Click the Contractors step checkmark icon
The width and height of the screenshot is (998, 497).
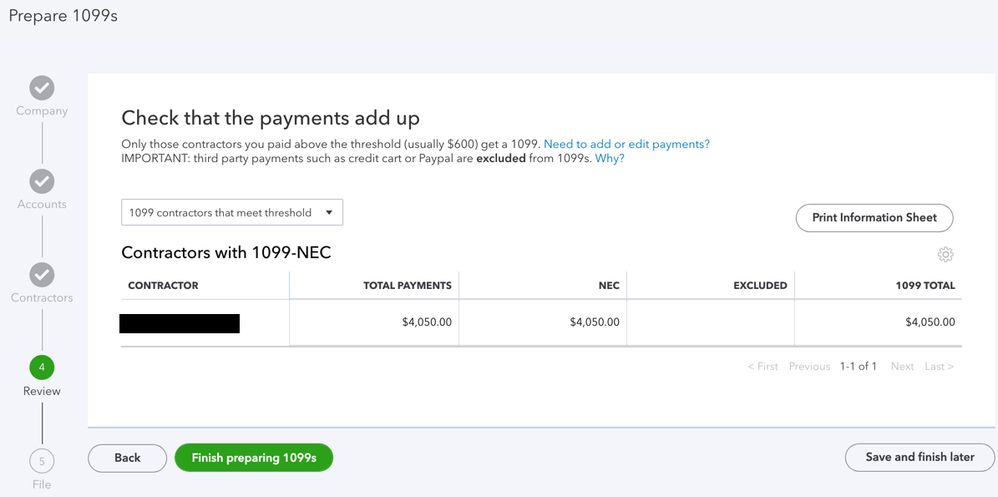pos(42,274)
